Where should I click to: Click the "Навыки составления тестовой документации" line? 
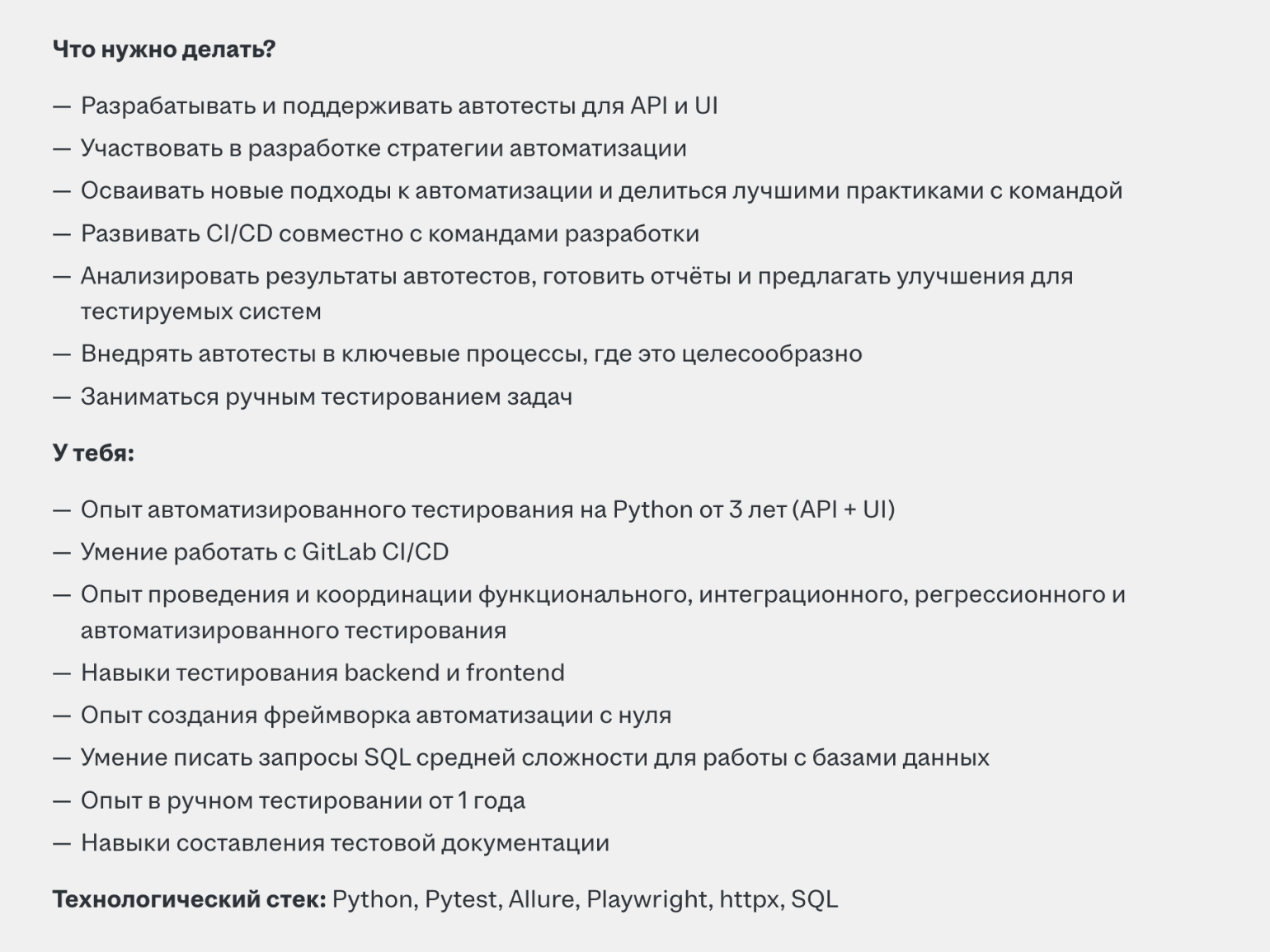[x=345, y=844]
